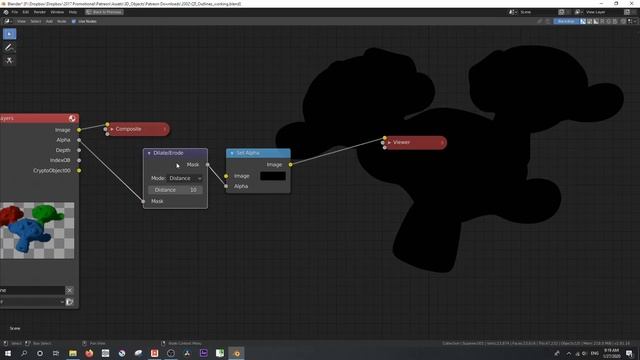Viewport: 640px width, 360px height.
Task: Select the Links Cut tool
Action: tap(9, 60)
